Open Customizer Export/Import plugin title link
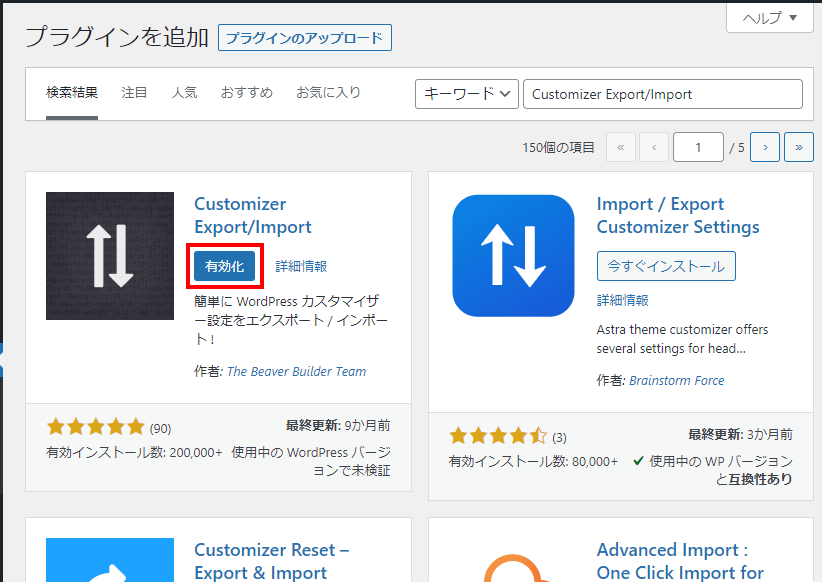Image resolution: width=822 pixels, height=582 pixels. click(253, 215)
